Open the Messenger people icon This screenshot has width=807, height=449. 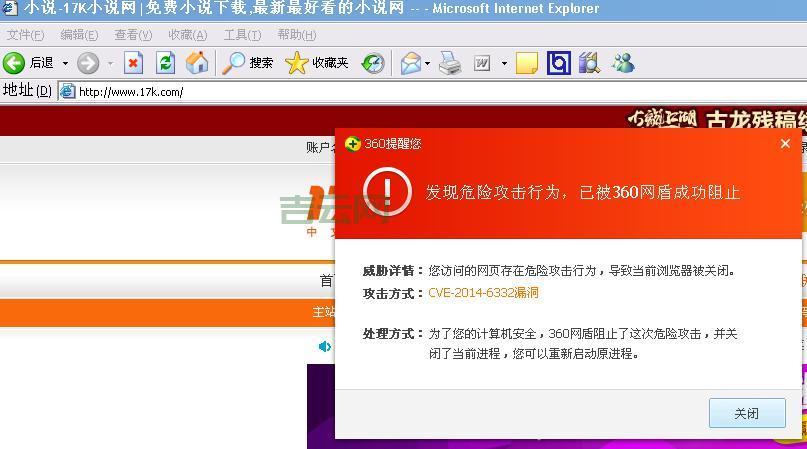623,63
